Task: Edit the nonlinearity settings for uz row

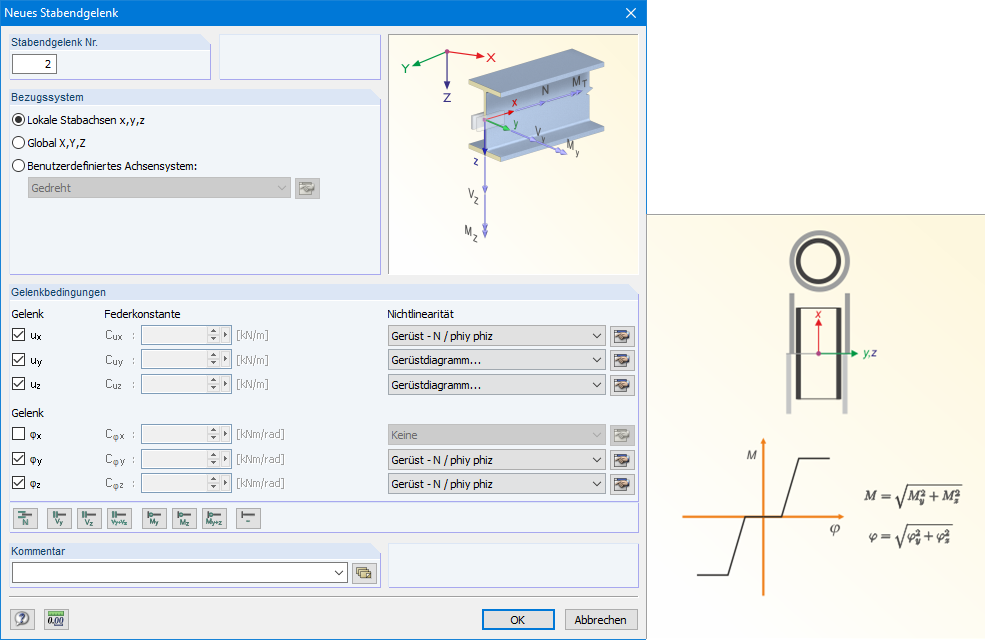Action: tap(622, 385)
